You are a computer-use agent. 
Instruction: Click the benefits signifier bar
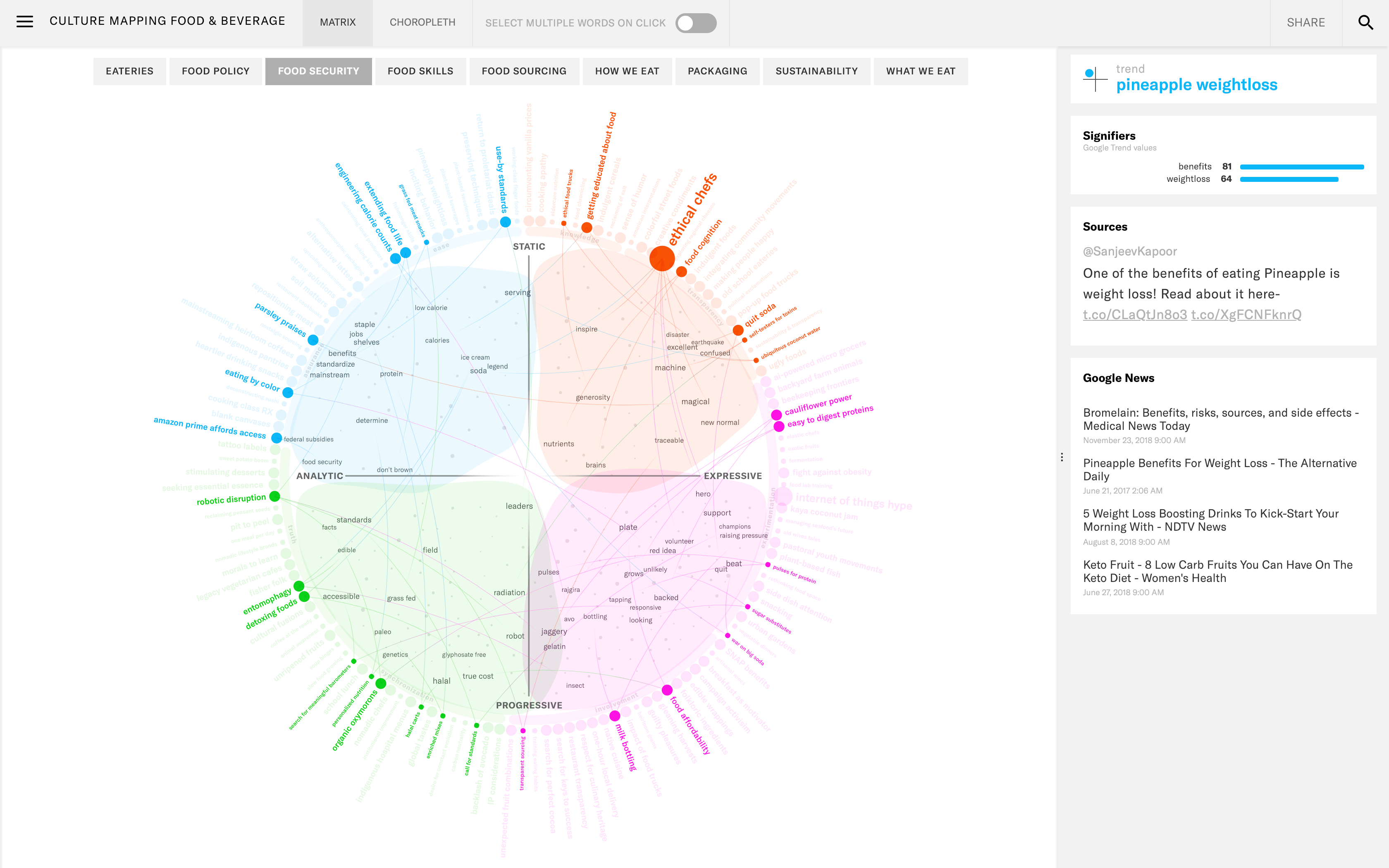click(x=1301, y=167)
